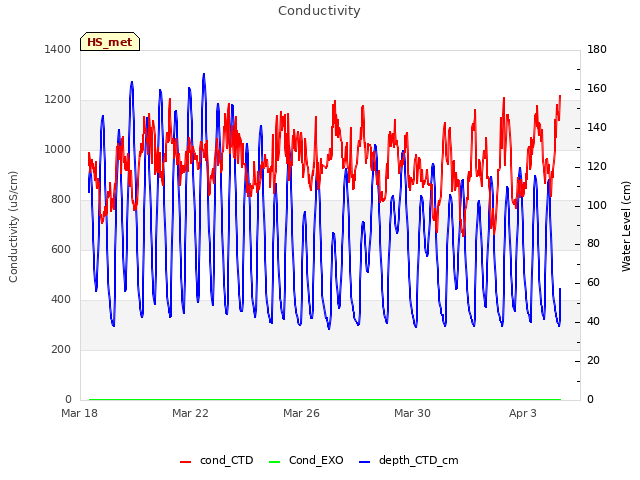
Task: Click the 80 right axis label
Action: point(593,244)
